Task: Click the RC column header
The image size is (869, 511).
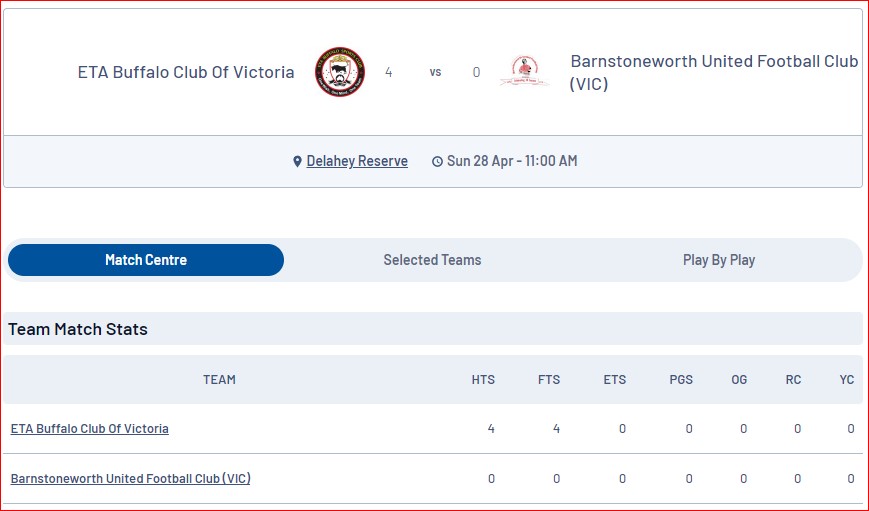Action: 793,380
